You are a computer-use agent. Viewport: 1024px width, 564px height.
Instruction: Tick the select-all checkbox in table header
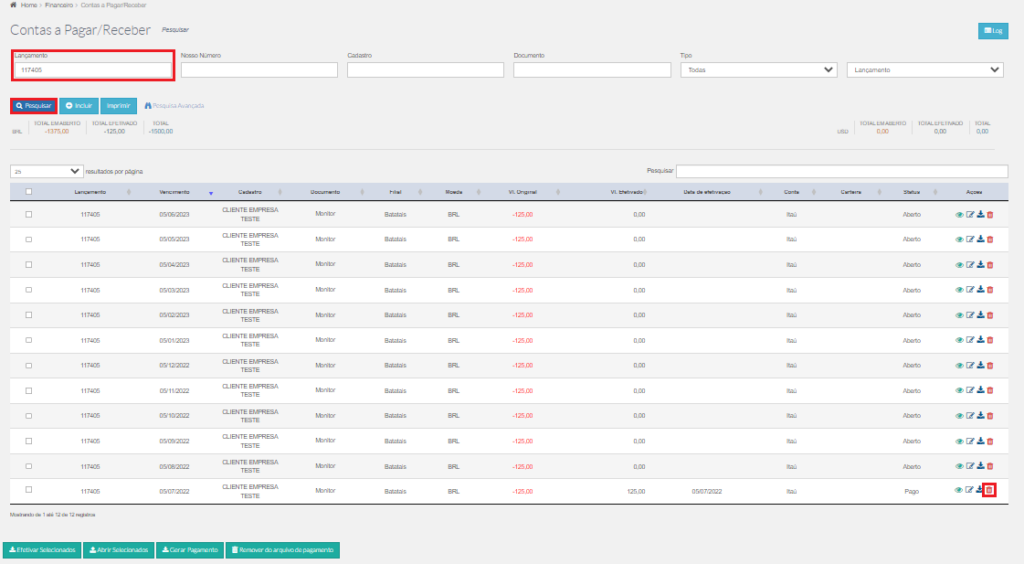[29, 192]
